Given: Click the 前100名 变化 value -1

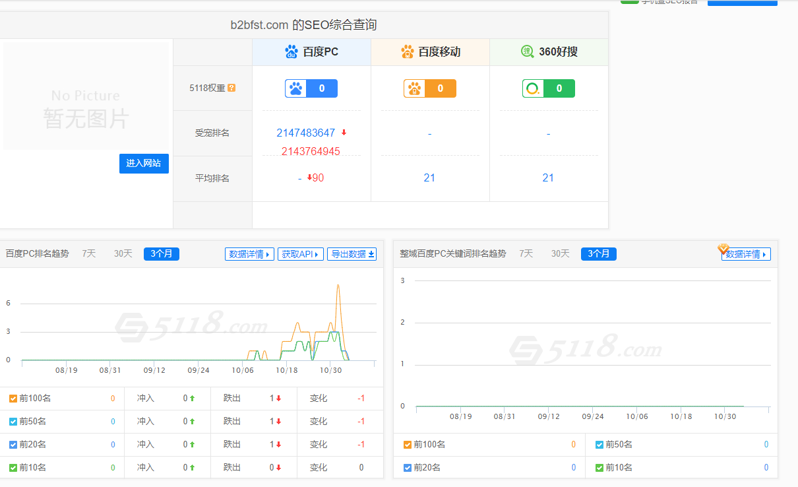Looking at the screenshot, I should tap(361, 398).
